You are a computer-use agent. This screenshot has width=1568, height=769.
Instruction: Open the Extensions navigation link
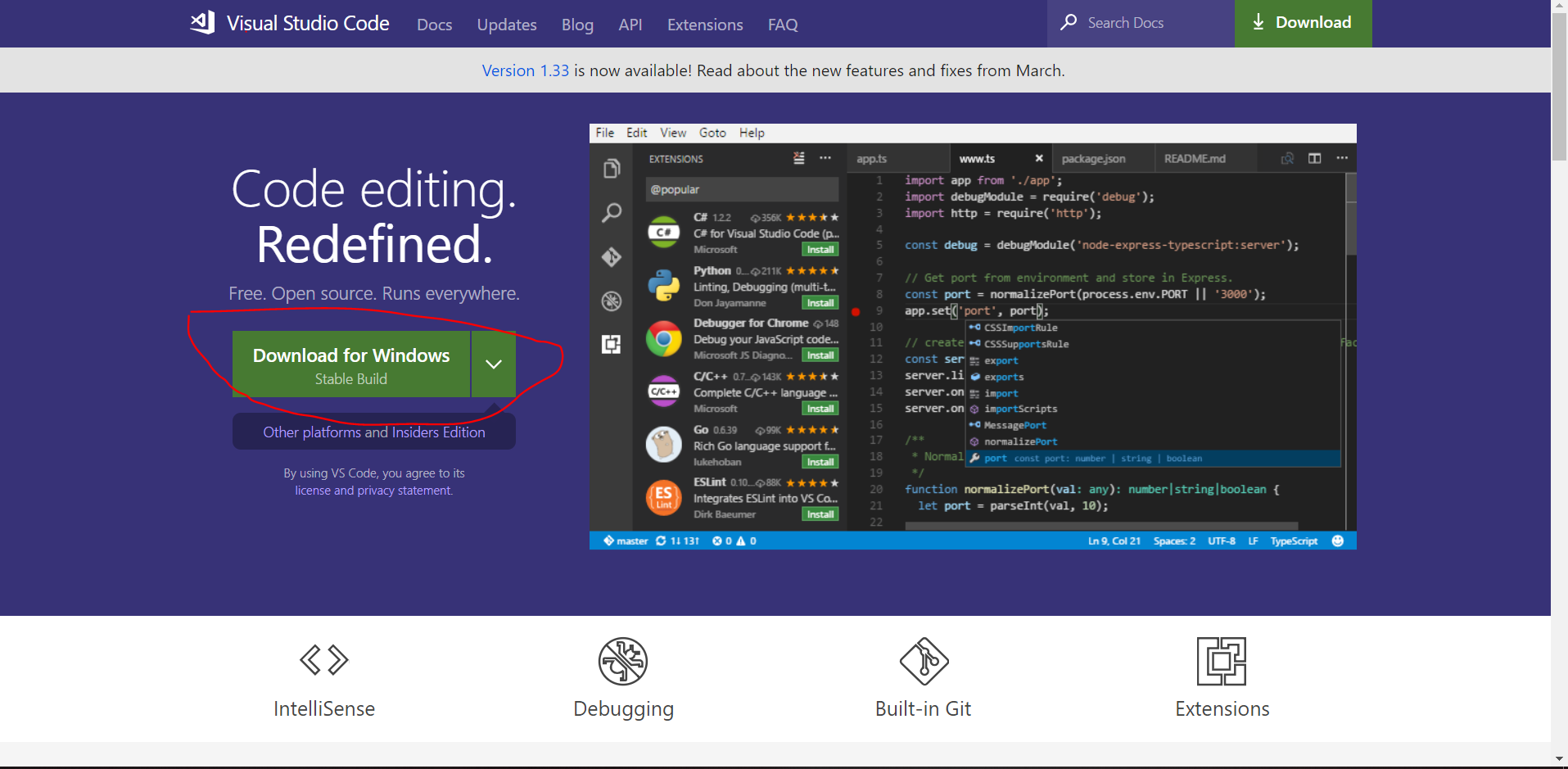point(705,25)
